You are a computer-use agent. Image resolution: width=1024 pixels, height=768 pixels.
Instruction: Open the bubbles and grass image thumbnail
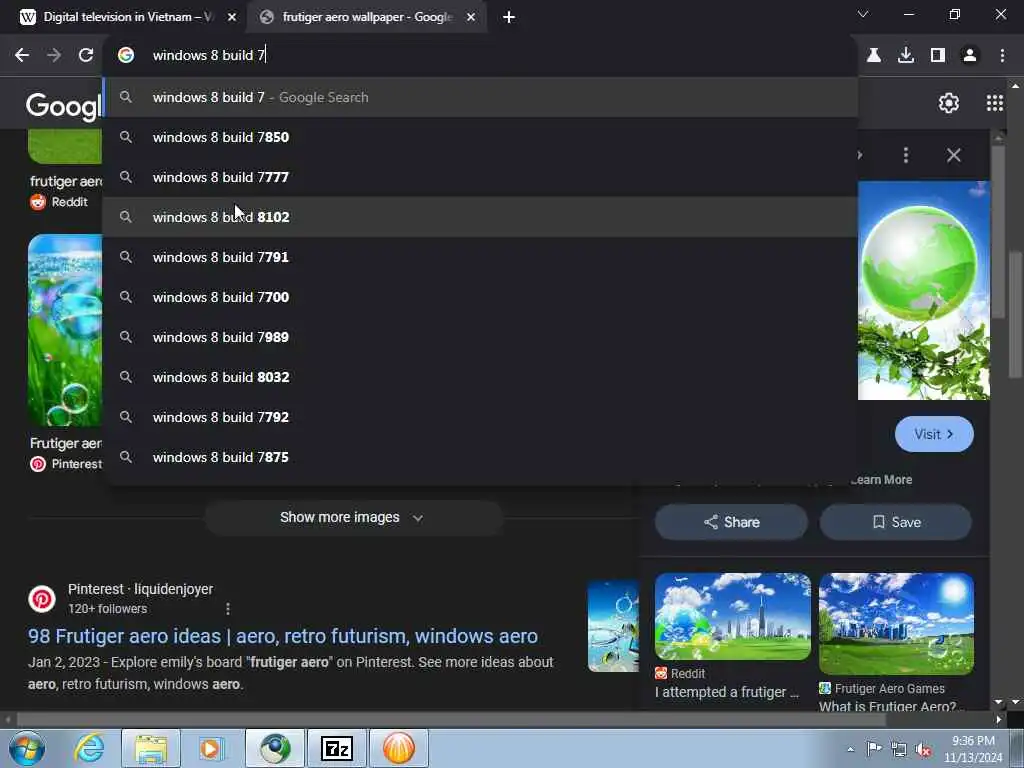pos(65,330)
